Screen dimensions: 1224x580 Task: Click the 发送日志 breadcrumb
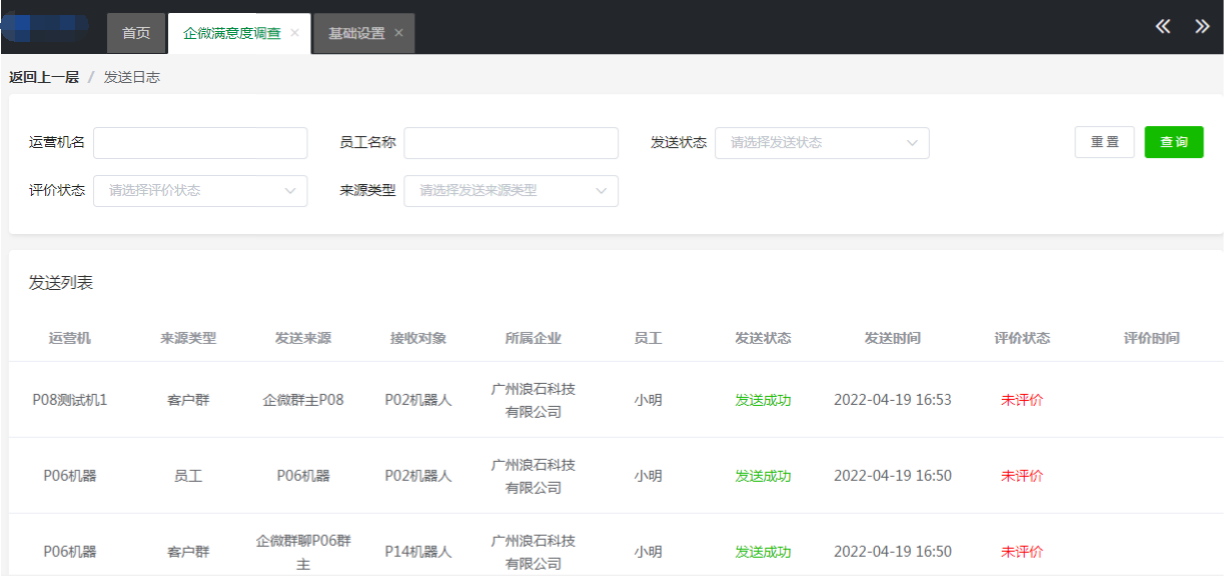pos(132,77)
